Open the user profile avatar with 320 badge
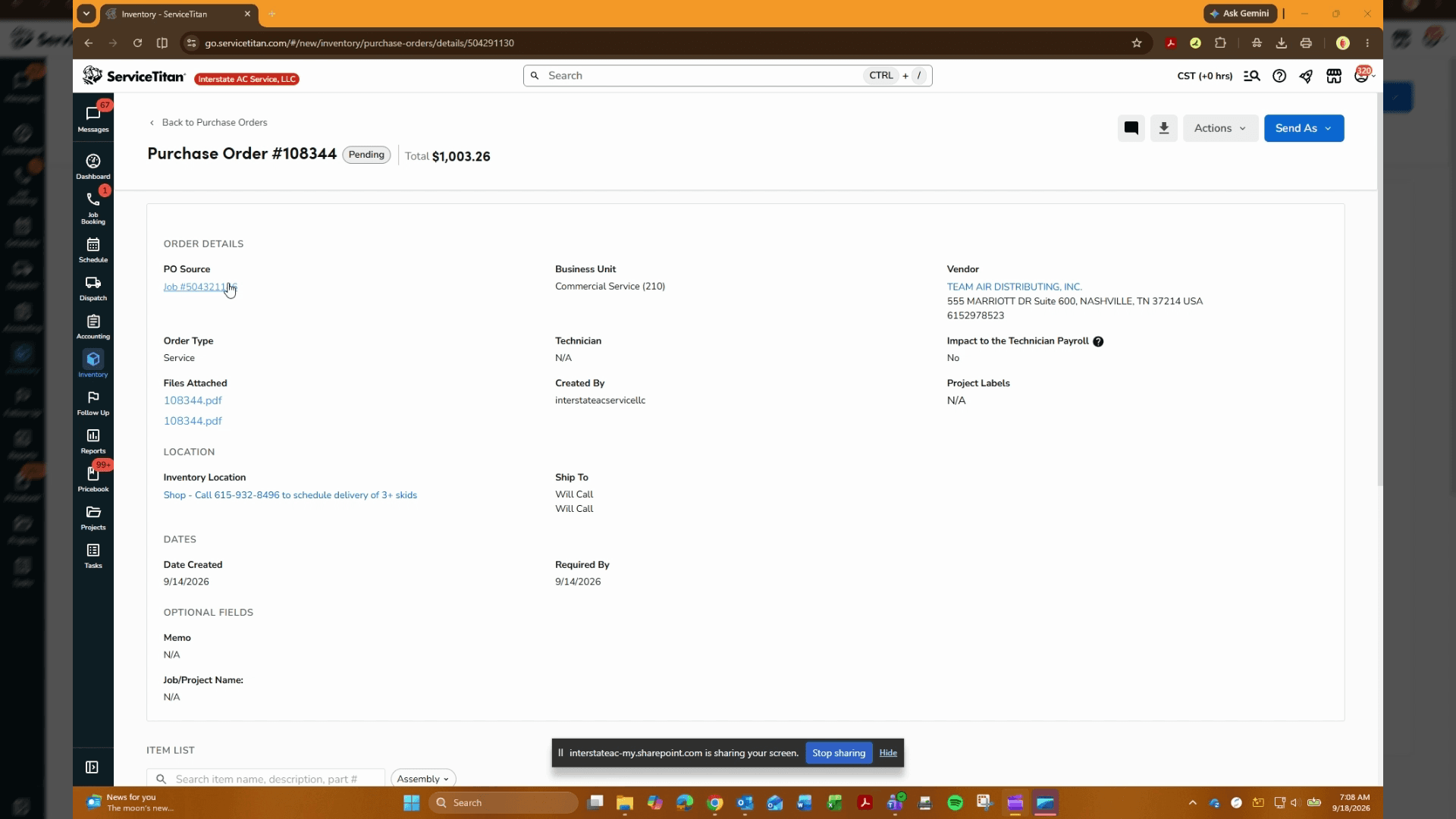 (1363, 75)
